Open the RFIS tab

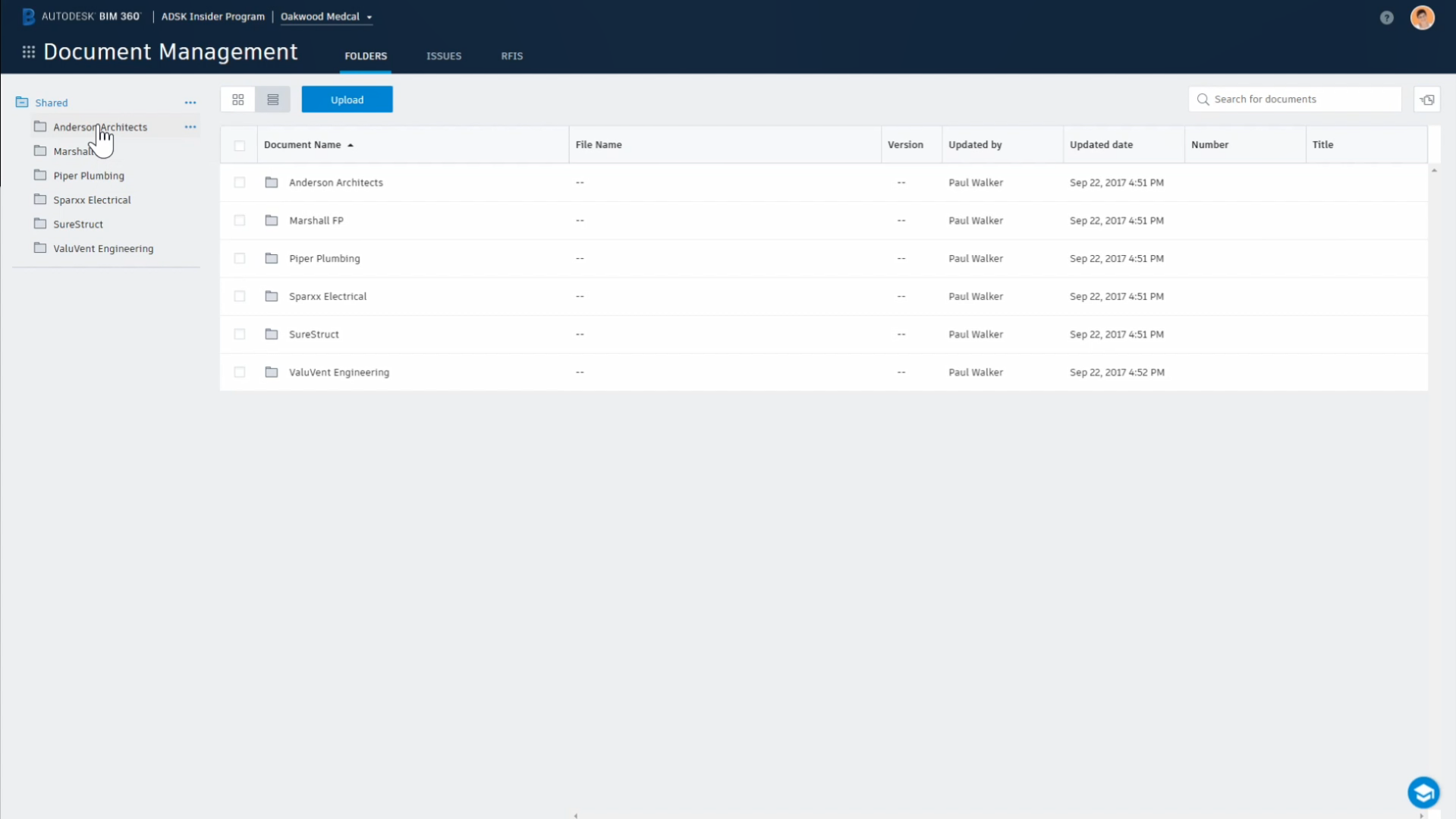(511, 55)
